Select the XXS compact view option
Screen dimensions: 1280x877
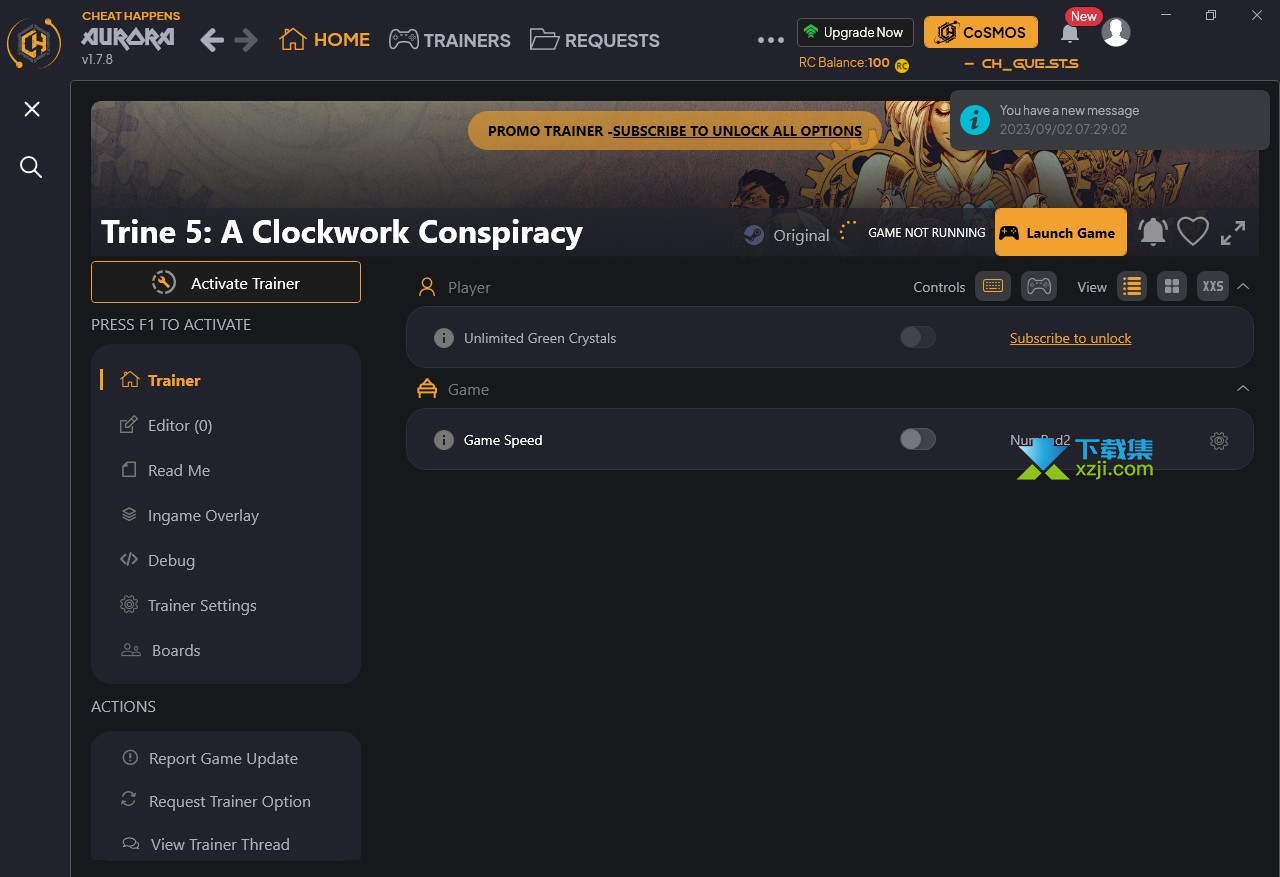point(1213,286)
